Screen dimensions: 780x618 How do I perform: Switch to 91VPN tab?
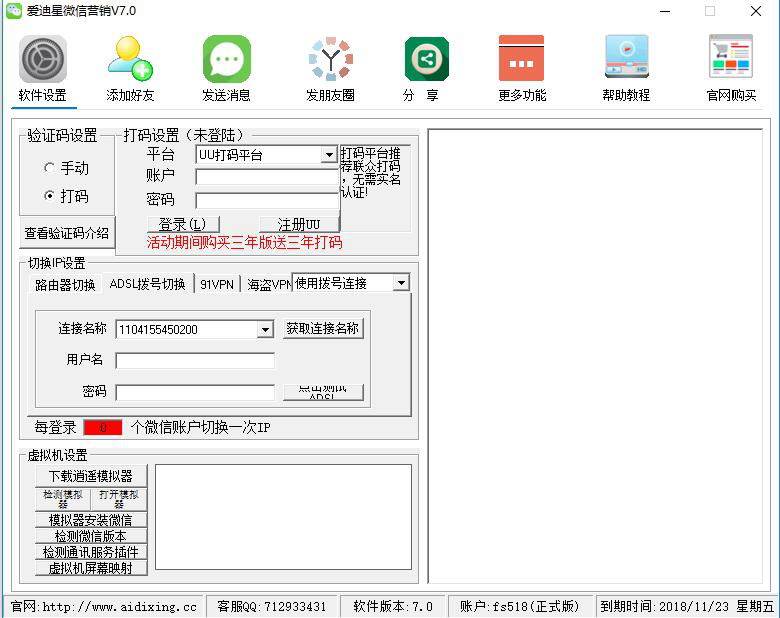coord(217,284)
